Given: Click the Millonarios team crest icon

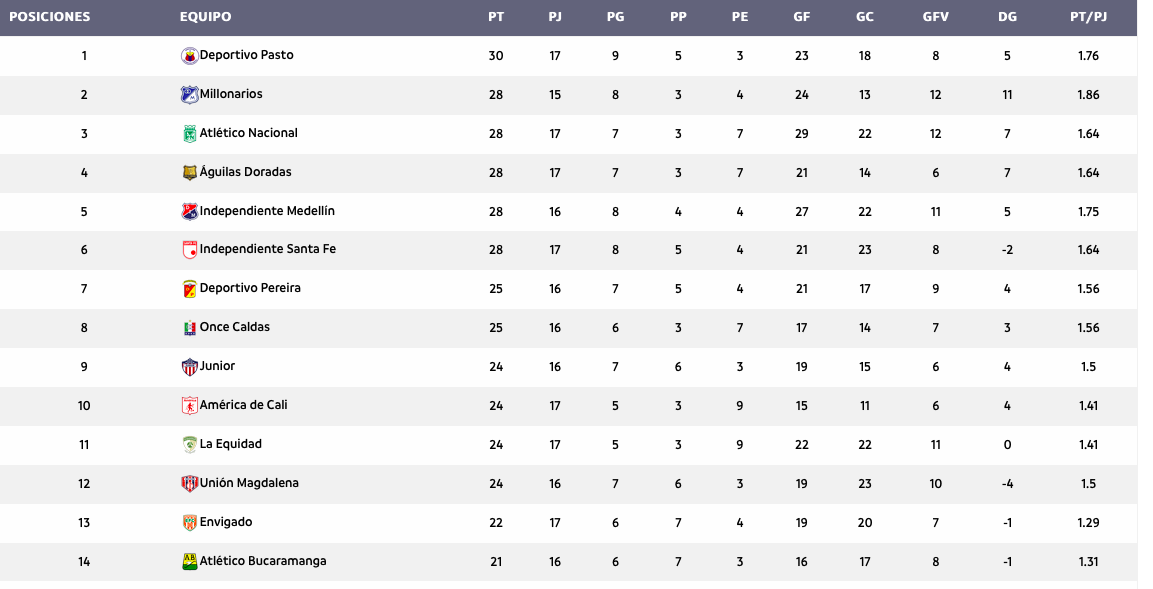Looking at the screenshot, I should click(189, 95).
